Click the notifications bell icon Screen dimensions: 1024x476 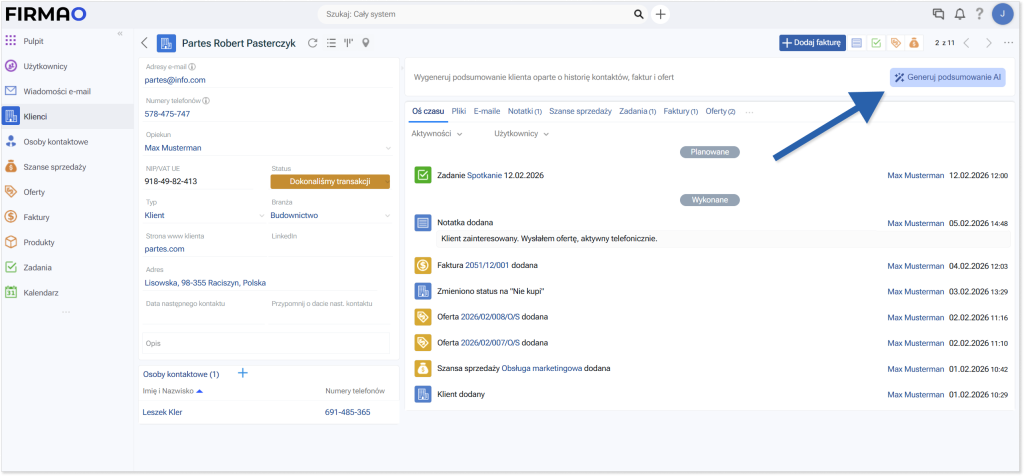(959, 14)
